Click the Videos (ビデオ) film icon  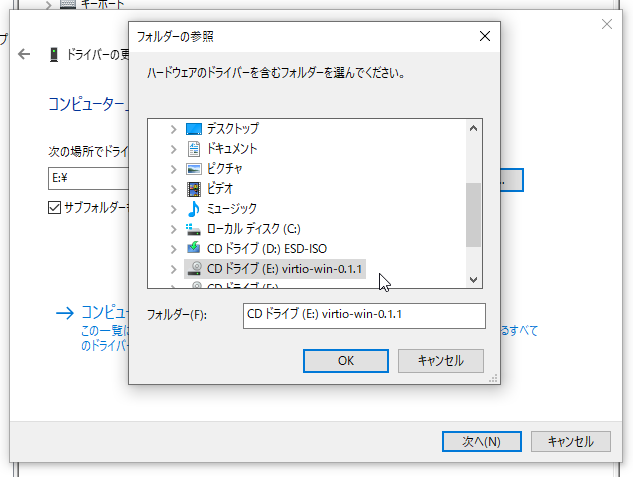(x=194, y=188)
